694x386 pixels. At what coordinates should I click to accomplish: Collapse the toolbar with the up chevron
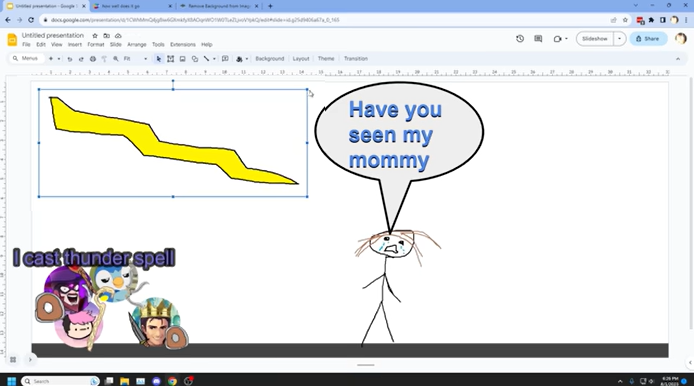click(x=678, y=58)
